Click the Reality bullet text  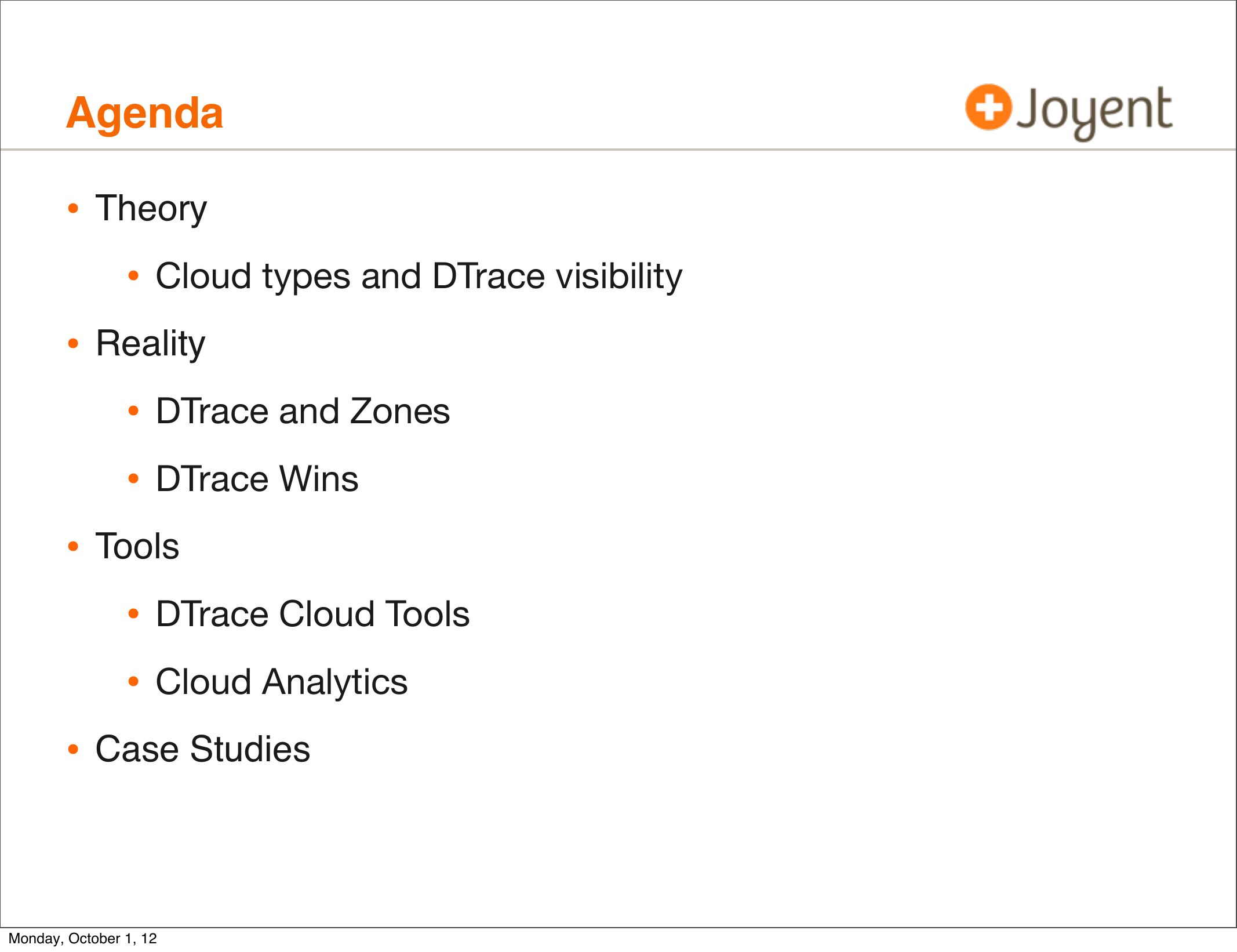(151, 344)
